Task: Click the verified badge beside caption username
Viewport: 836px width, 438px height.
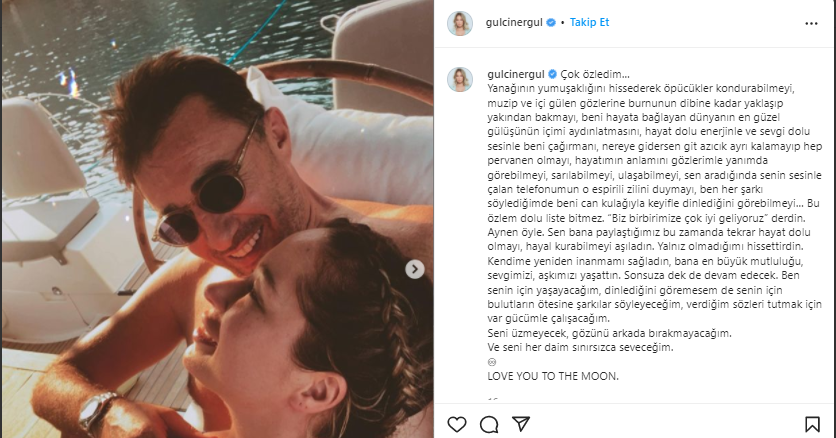Action: 552,74
